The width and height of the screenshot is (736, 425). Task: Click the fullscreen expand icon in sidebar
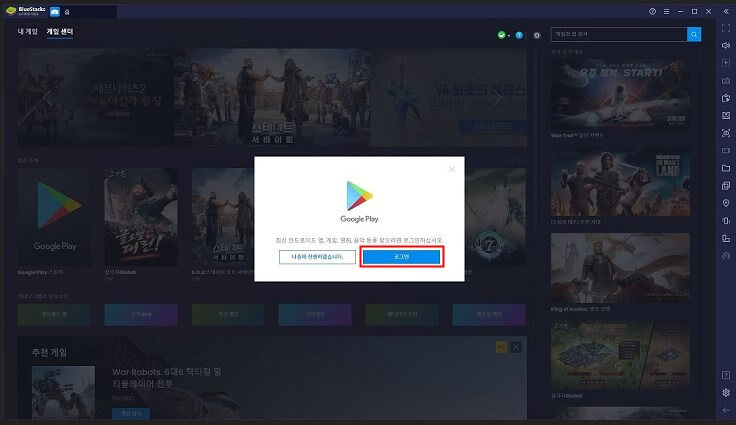[x=726, y=28]
